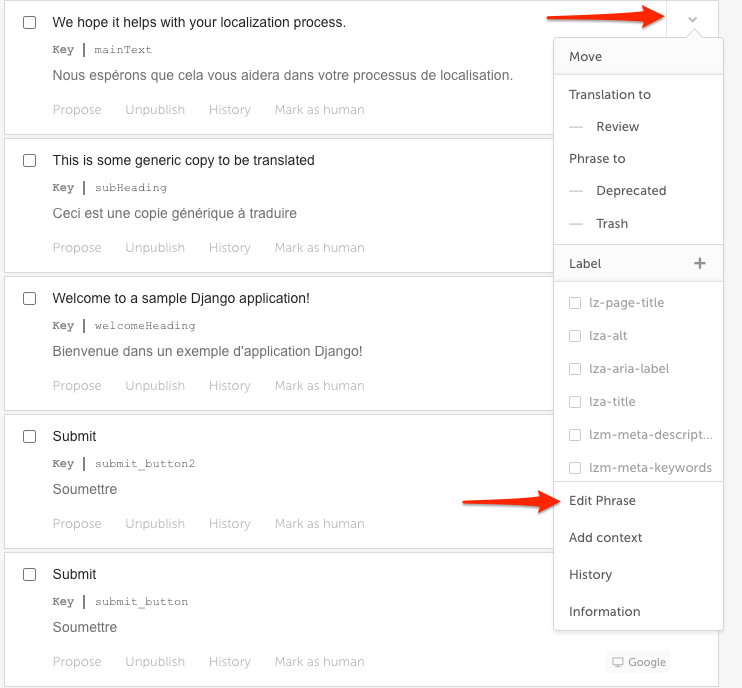The width and height of the screenshot is (742, 688).
Task: Select the checkbox for the mainText phrase
Action: point(29,22)
